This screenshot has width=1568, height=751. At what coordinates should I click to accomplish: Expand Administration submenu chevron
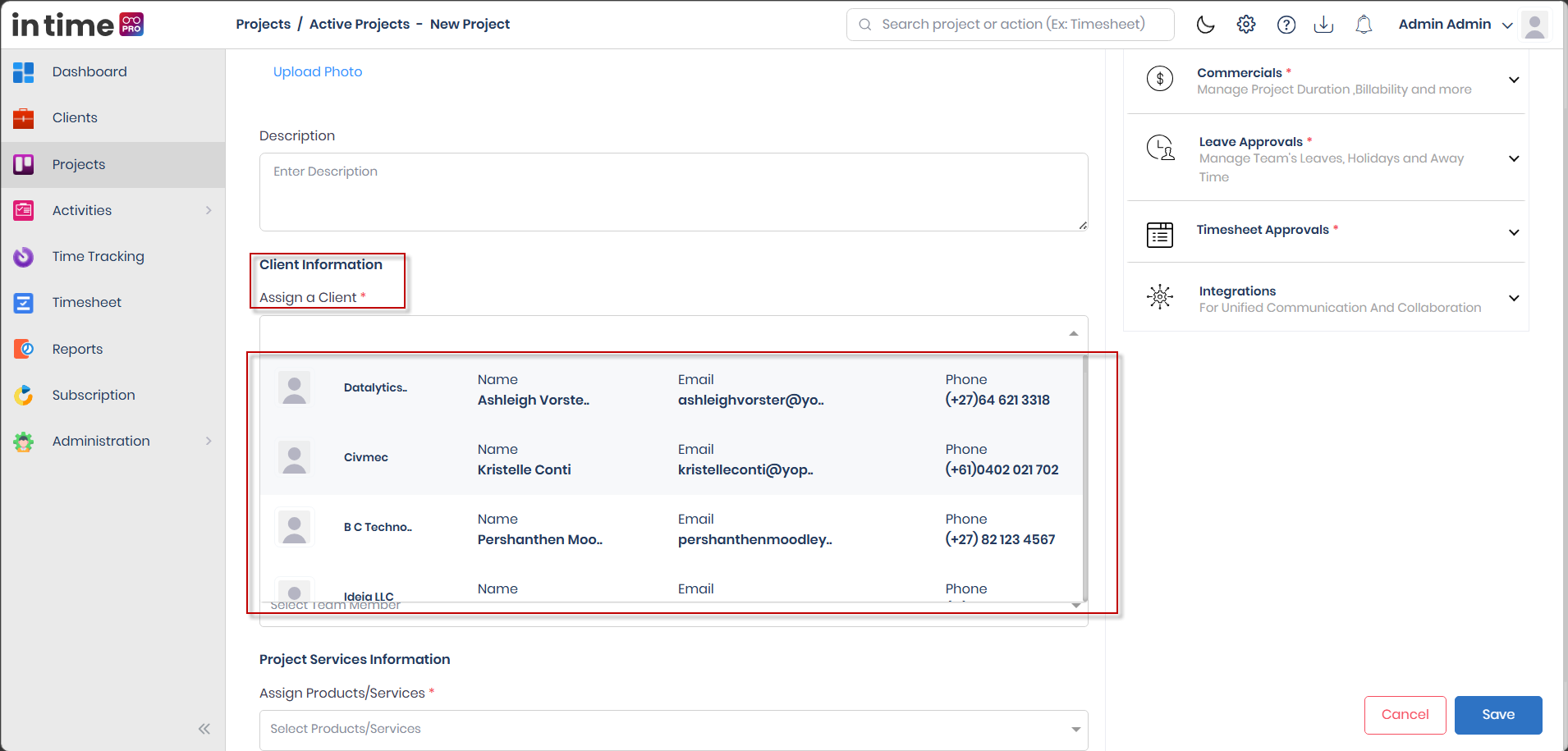tap(209, 441)
